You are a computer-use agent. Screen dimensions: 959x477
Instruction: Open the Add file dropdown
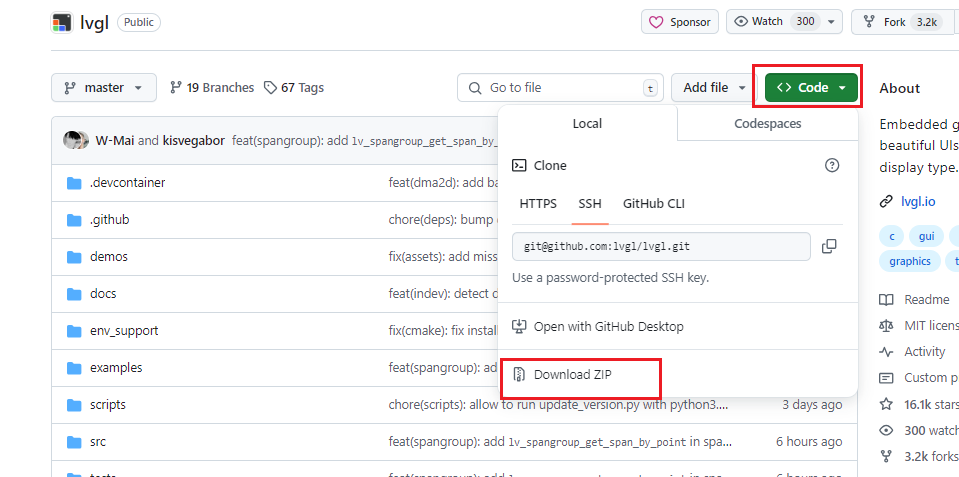[715, 87]
